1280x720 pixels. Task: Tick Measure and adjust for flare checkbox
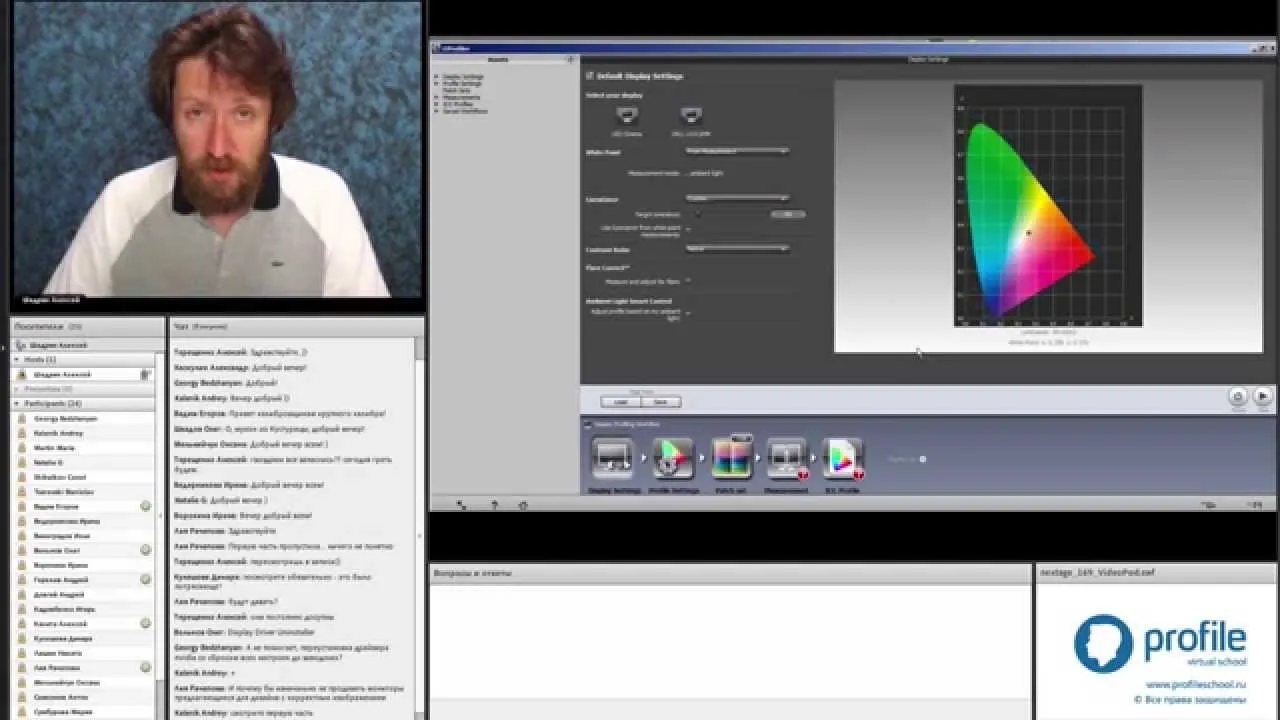click(688, 282)
